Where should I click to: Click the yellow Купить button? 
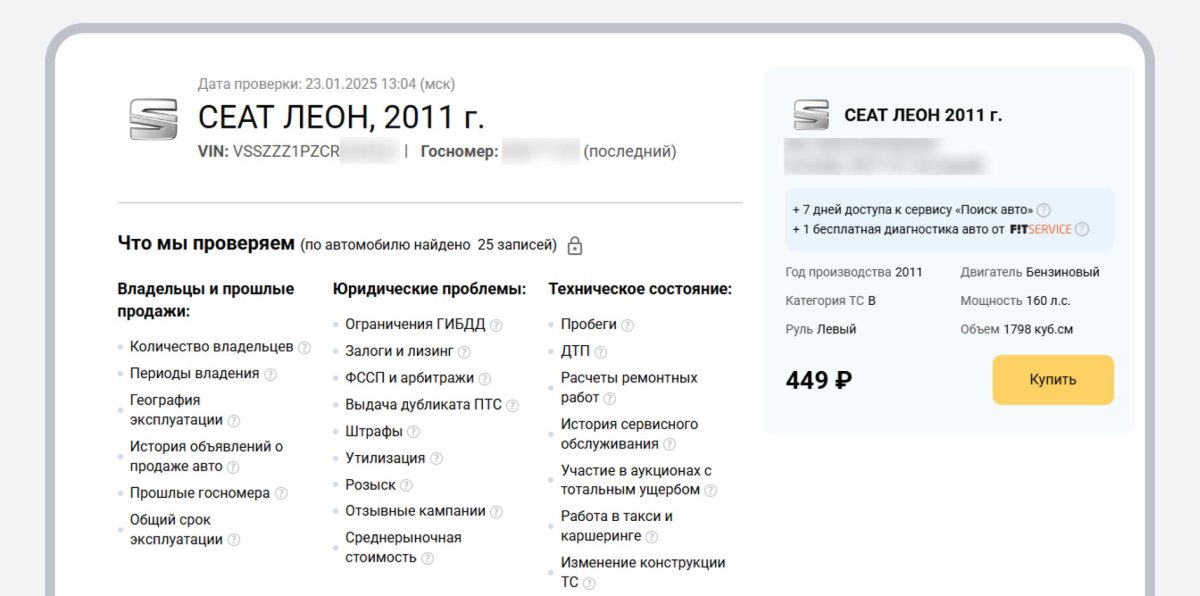1052,380
